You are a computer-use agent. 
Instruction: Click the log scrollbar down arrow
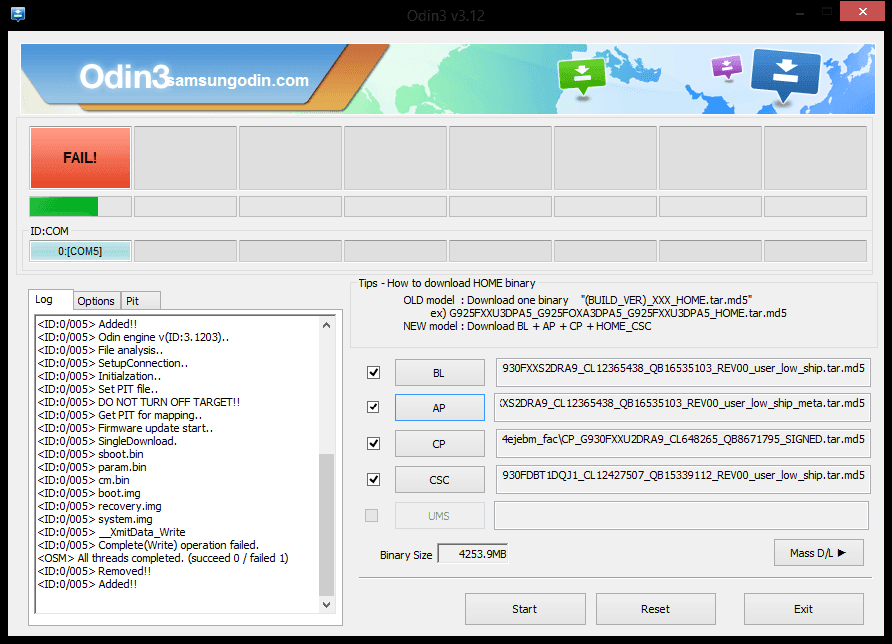click(x=327, y=605)
